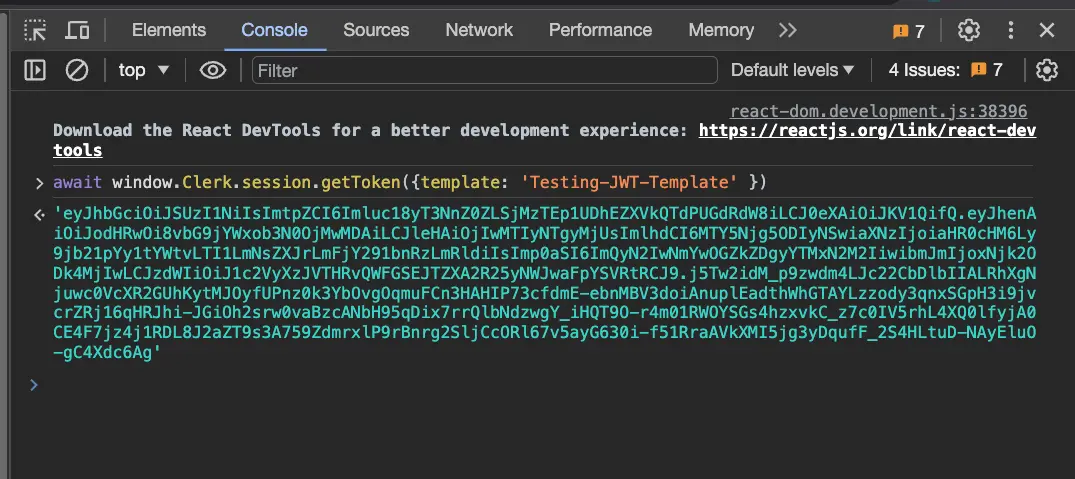Open DevTools settings gear icon
The image size is (1075, 479).
coord(968,30)
